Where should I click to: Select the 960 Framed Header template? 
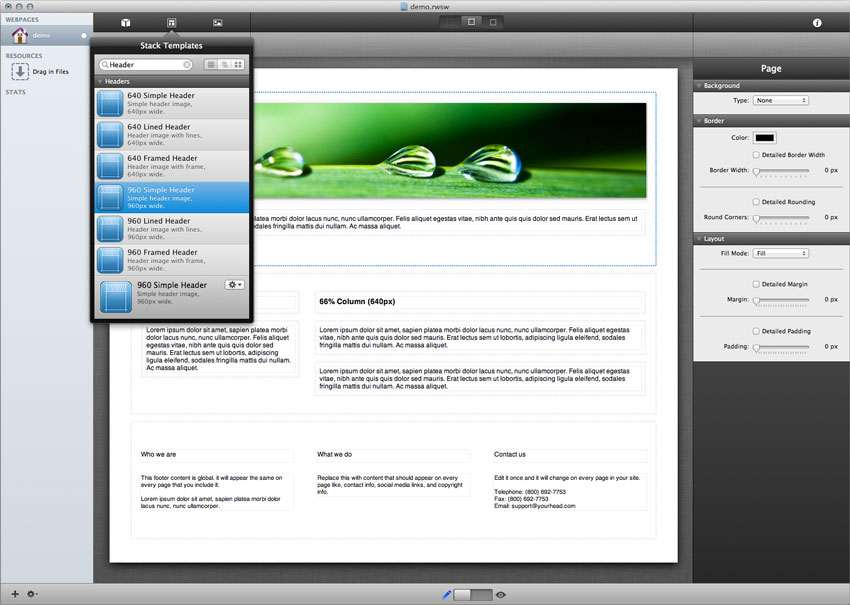pos(172,260)
